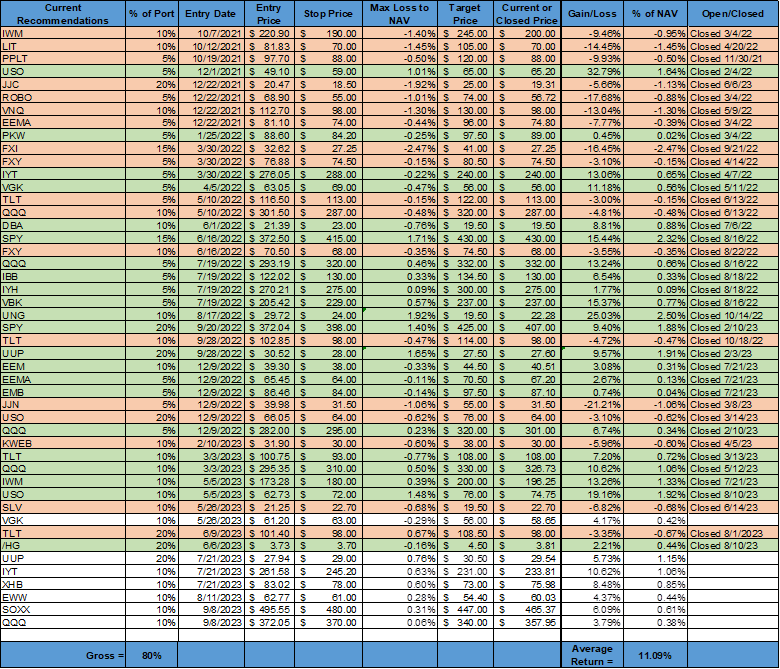Viewport: 780px width, 669px height.
Task: Select the IYH ticker cell
Action: click(x=63, y=289)
